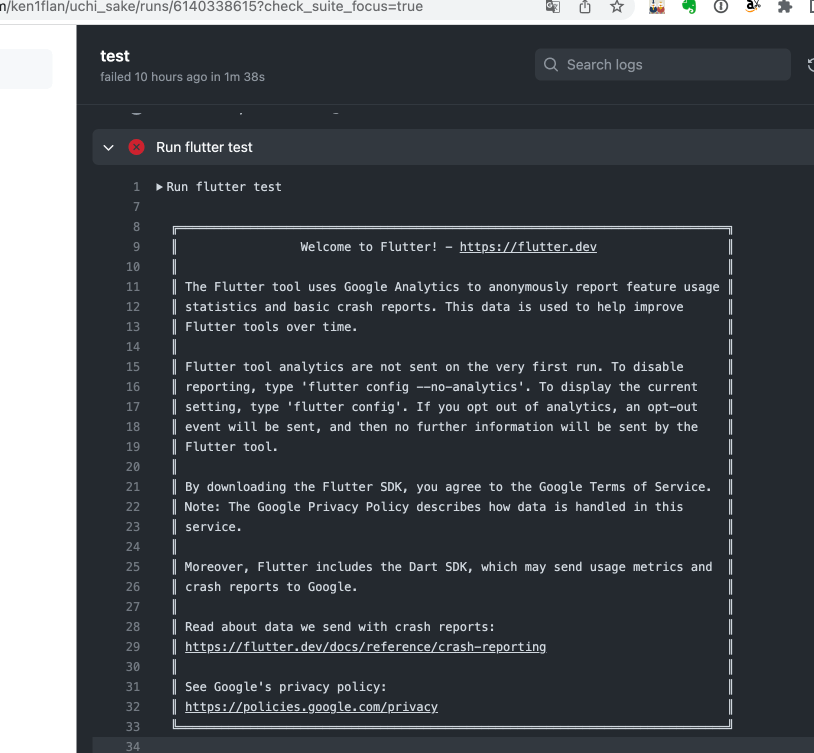814x753 pixels.
Task: Open the crash-reporting docs link
Action: (x=365, y=647)
